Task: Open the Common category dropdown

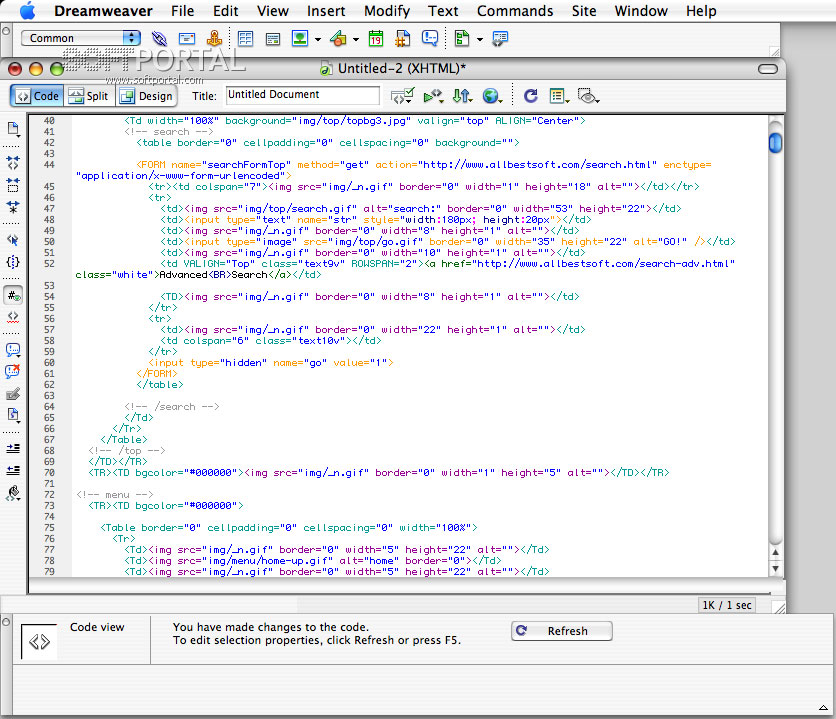Action: 82,38
